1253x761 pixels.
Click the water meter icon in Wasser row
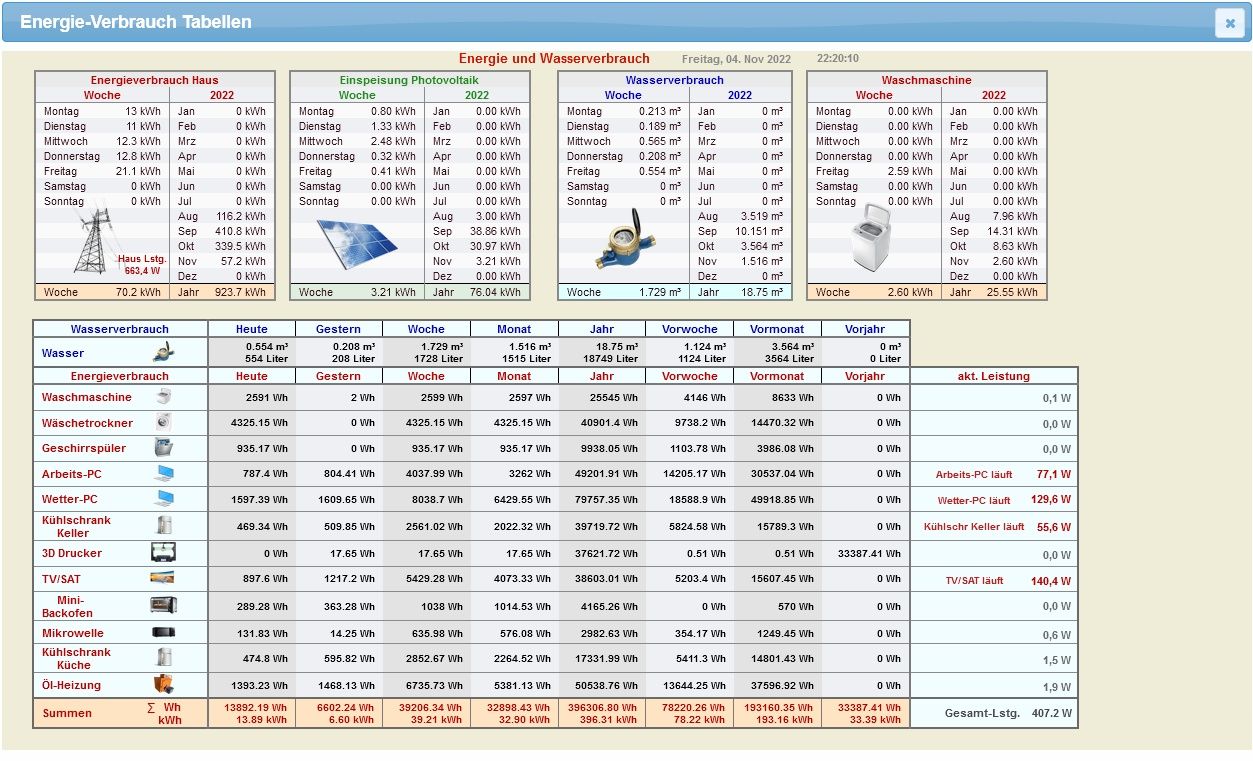coord(161,352)
